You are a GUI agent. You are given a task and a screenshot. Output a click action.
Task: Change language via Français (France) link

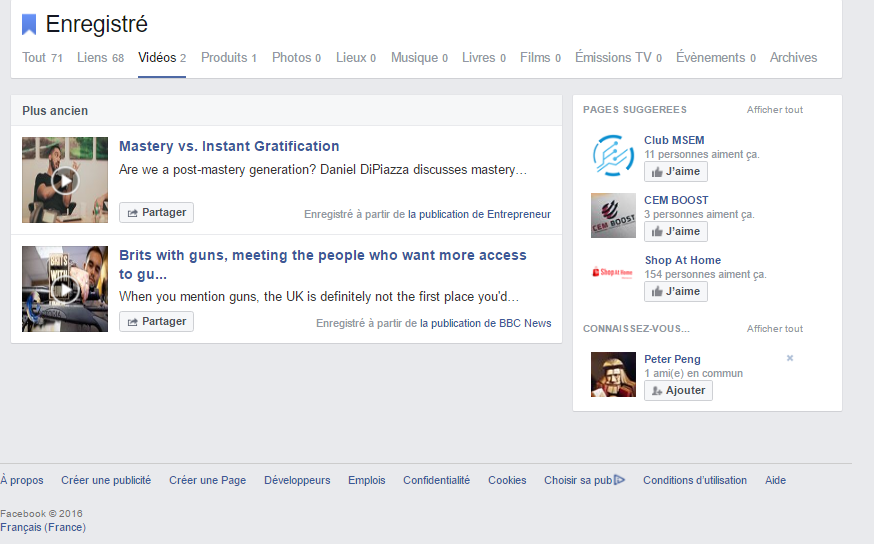[x=43, y=527]
